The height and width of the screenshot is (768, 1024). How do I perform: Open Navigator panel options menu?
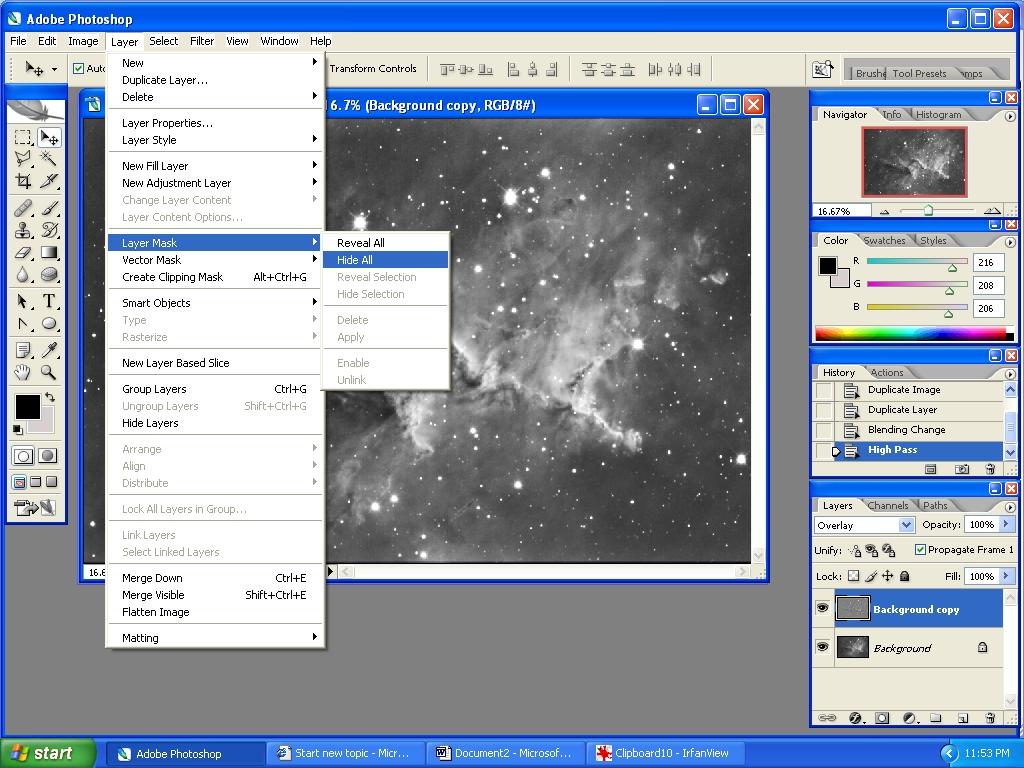(1010, 116)
